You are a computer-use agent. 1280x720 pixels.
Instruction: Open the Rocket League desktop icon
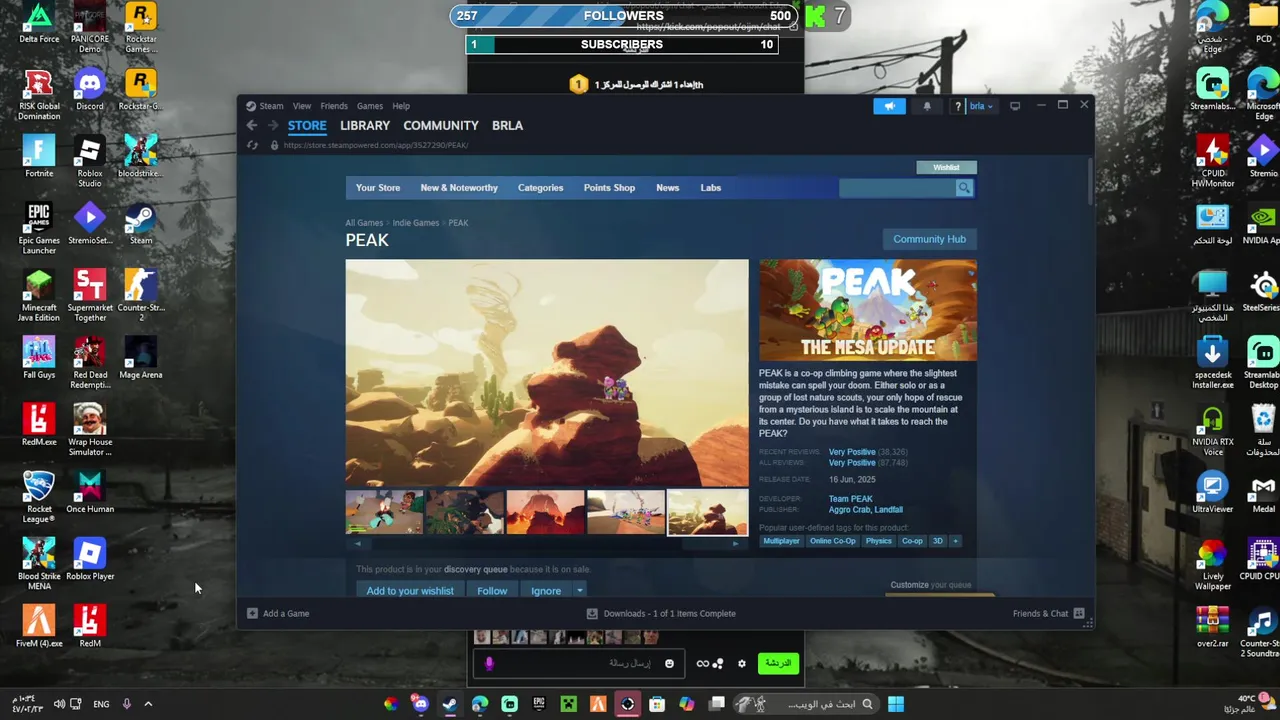(39, 497)
